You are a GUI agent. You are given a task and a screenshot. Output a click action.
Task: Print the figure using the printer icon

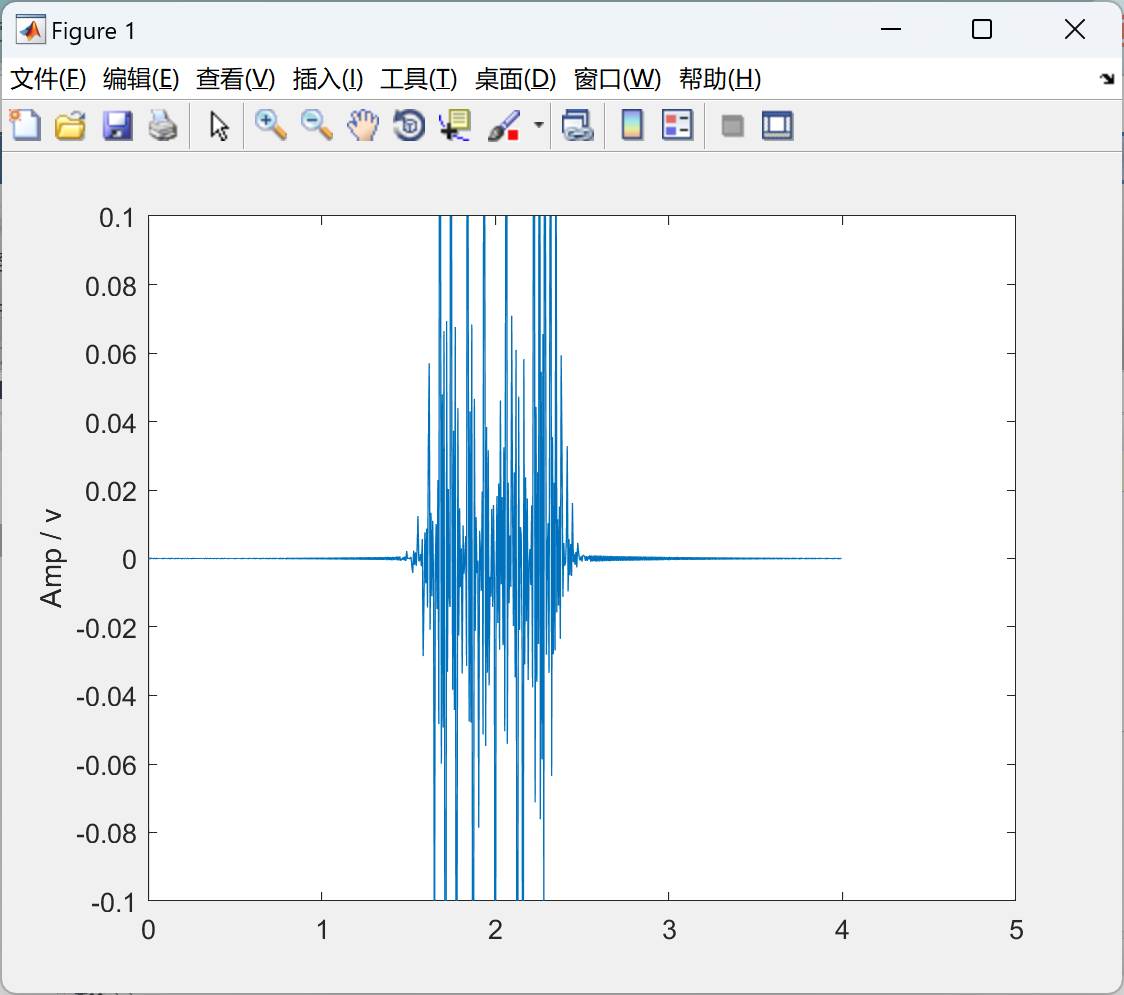pyautogui.click(x=163, y=125)
